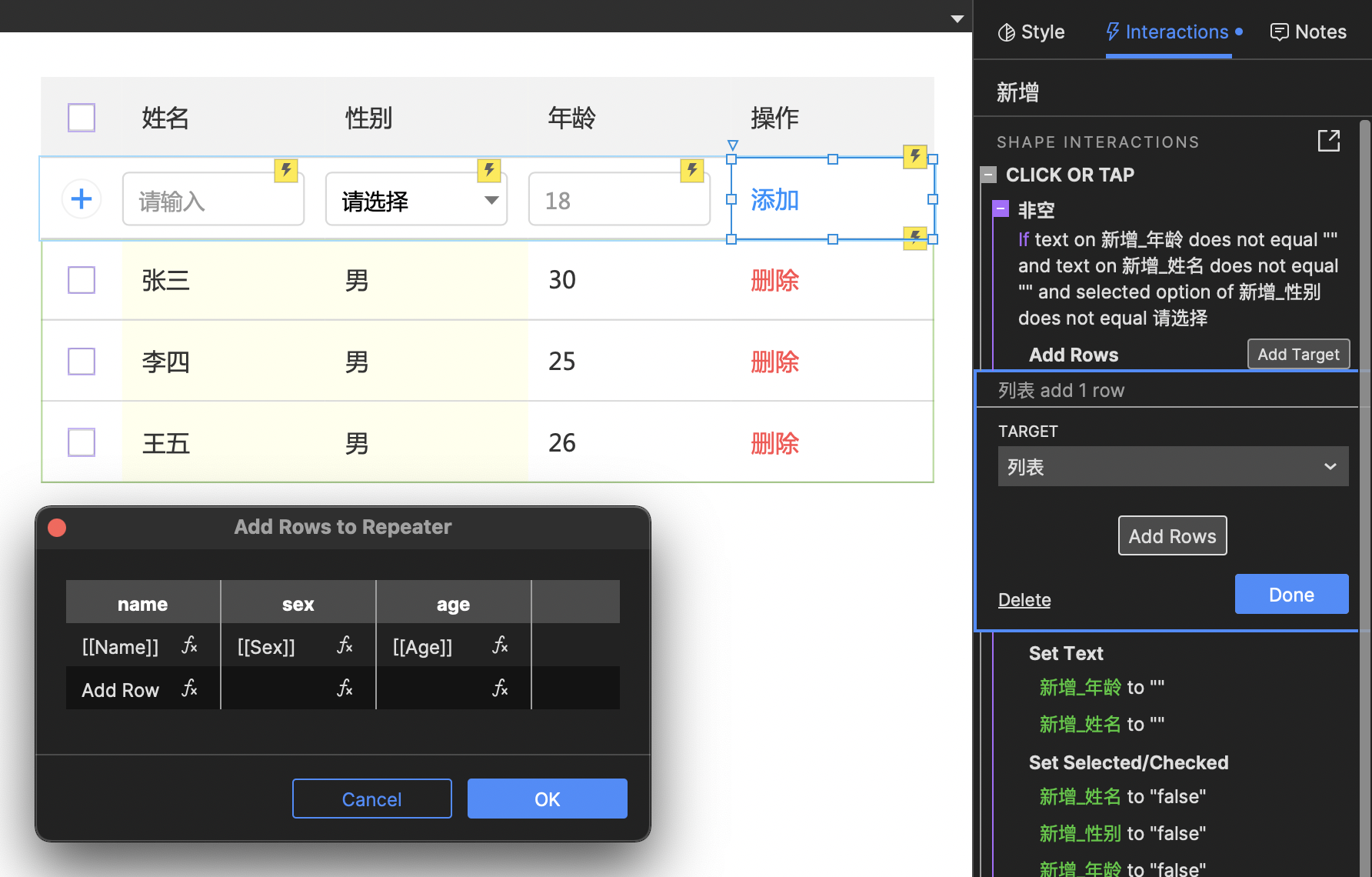Click fx icon in empty age cell
This screenshot has width=1372, height=877.
pos(500,689)
